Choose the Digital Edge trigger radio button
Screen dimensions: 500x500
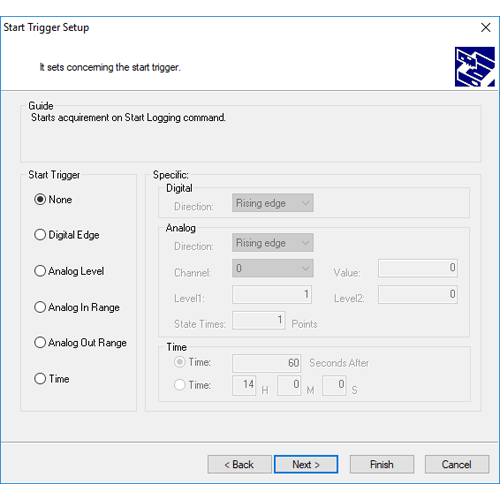click(67, 235)
